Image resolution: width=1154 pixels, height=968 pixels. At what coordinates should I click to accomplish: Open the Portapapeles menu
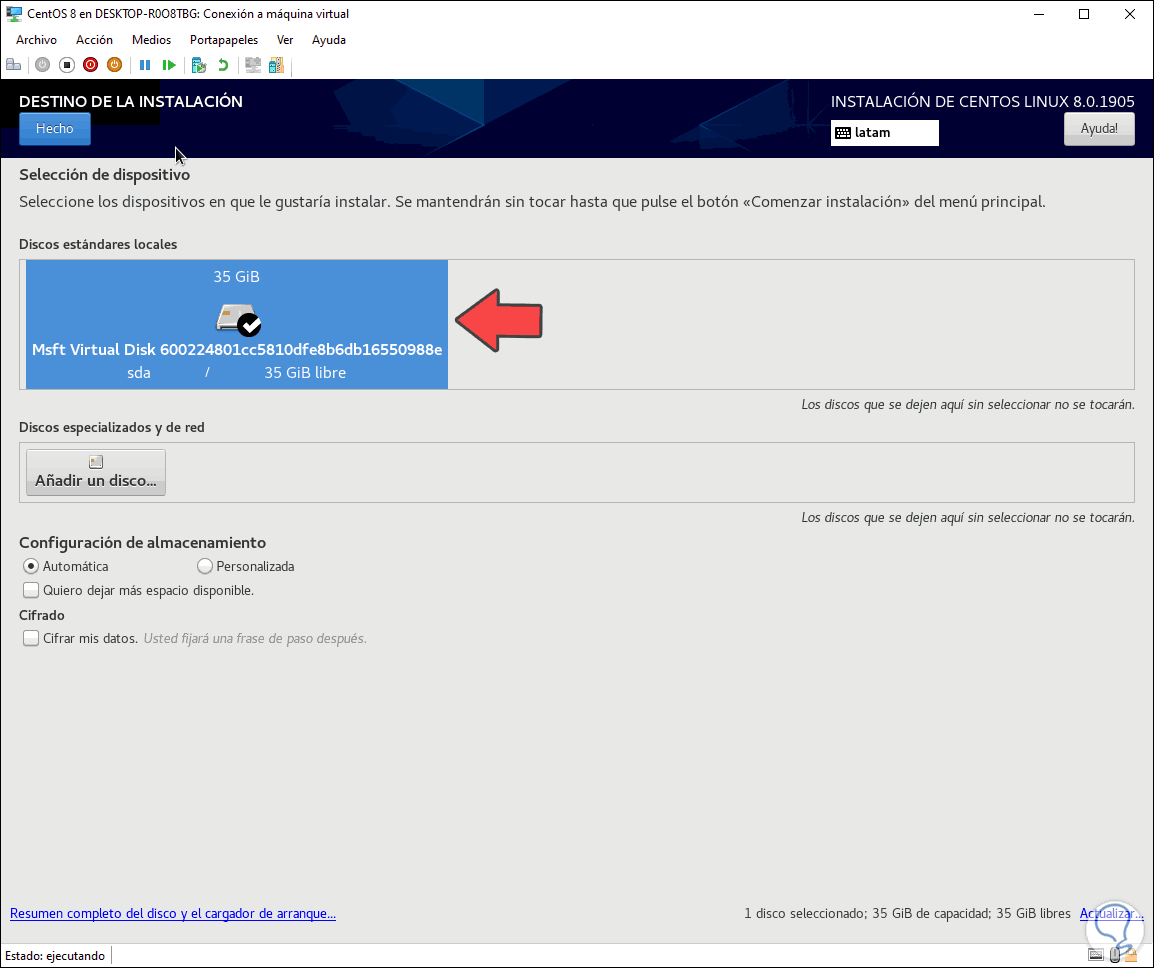[x=224, y=40]
